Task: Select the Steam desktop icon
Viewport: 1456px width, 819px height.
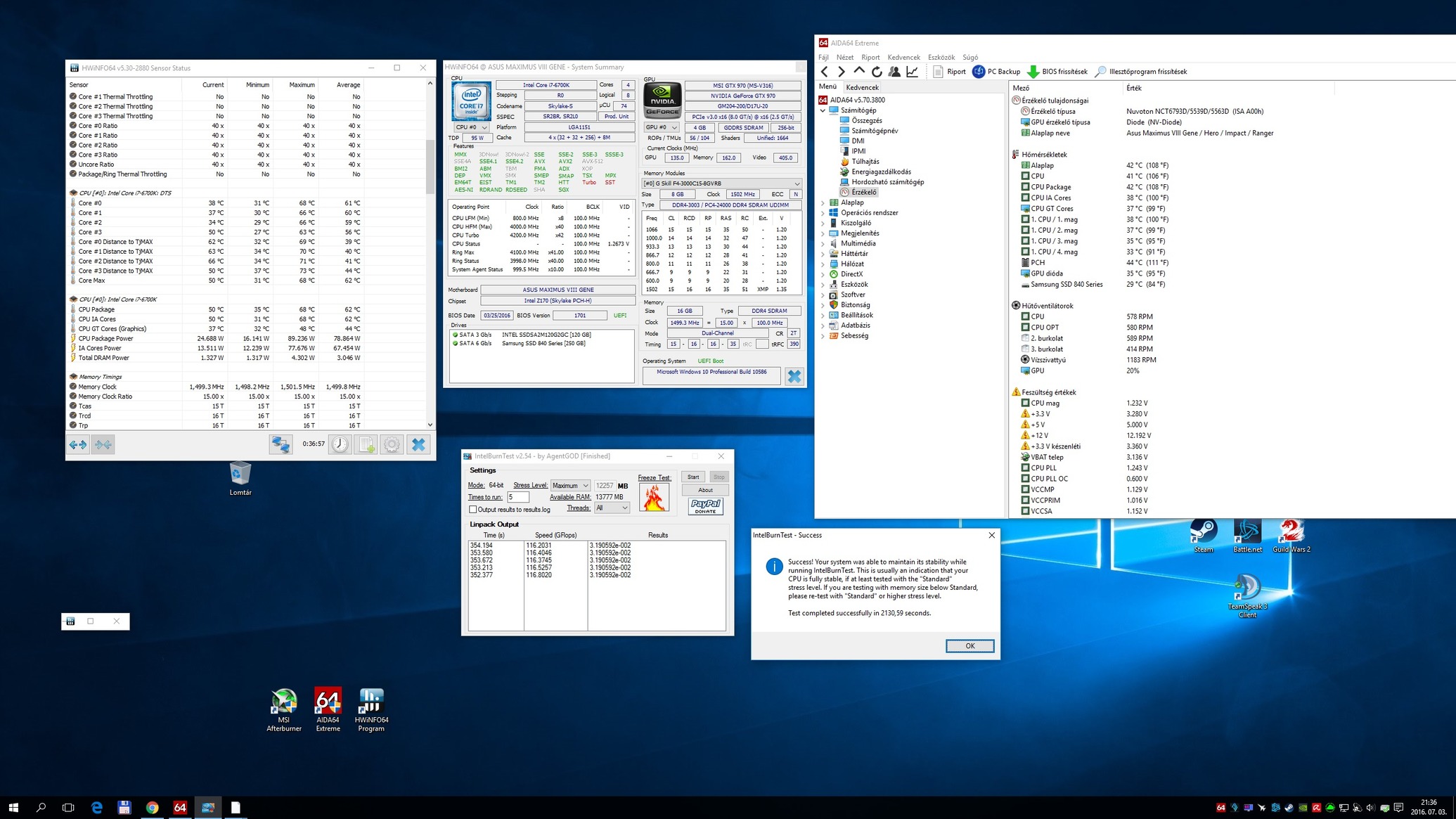Action: (1204, 536)
